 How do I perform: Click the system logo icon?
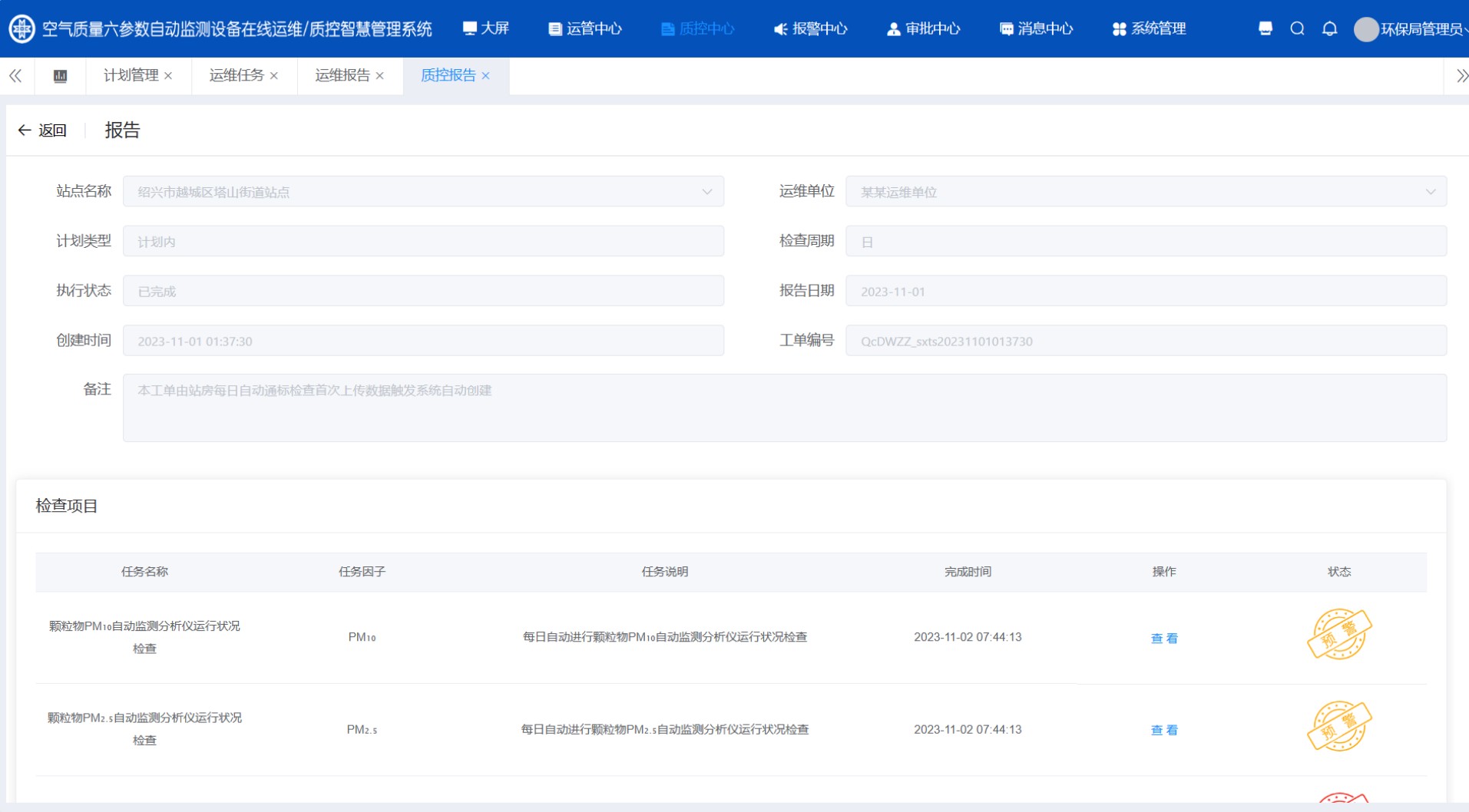coord(22,29)
